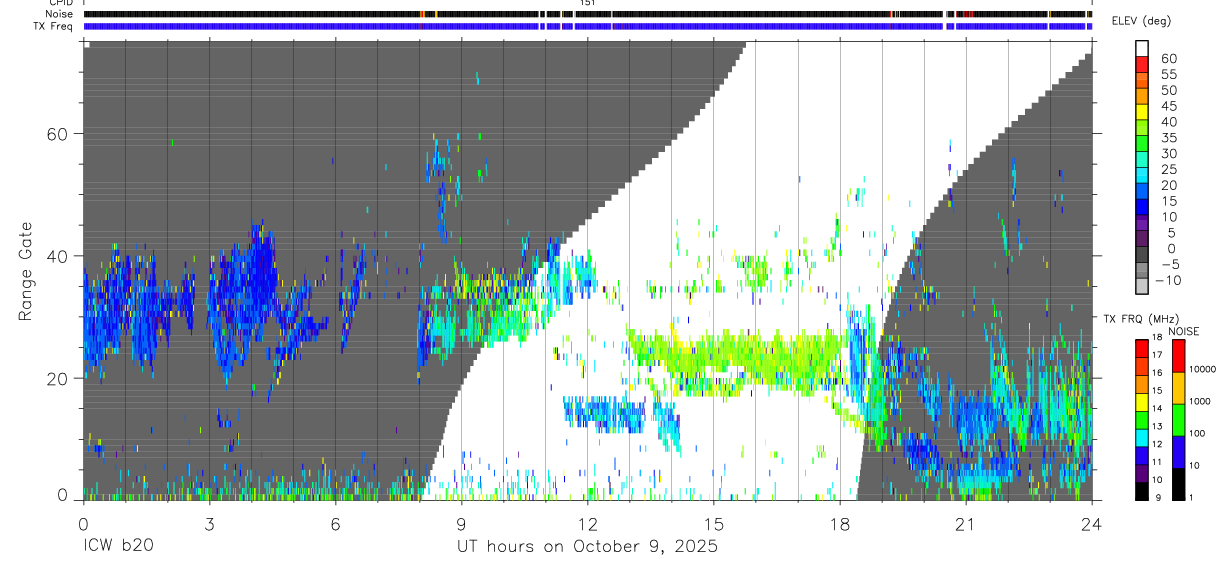Select the purple swatch in TX FRQ colorbar

(1141, 473)
